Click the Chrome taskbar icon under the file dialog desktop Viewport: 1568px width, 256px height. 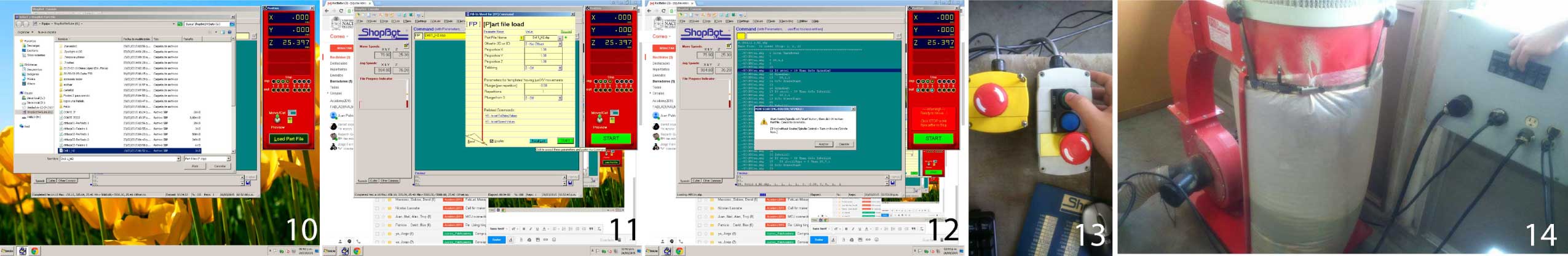[35, 251]
